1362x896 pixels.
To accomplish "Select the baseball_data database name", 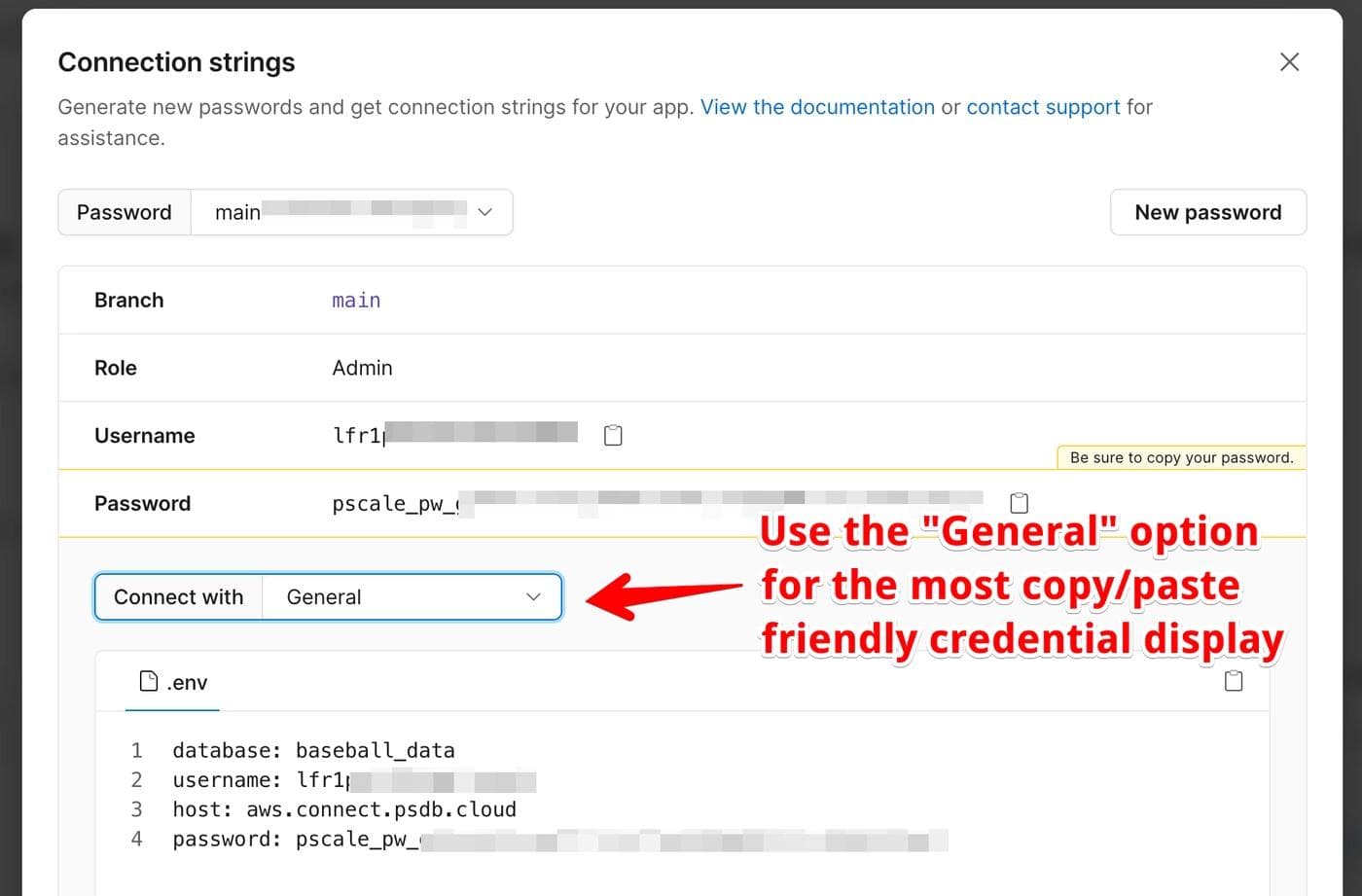I will [375, 750].
